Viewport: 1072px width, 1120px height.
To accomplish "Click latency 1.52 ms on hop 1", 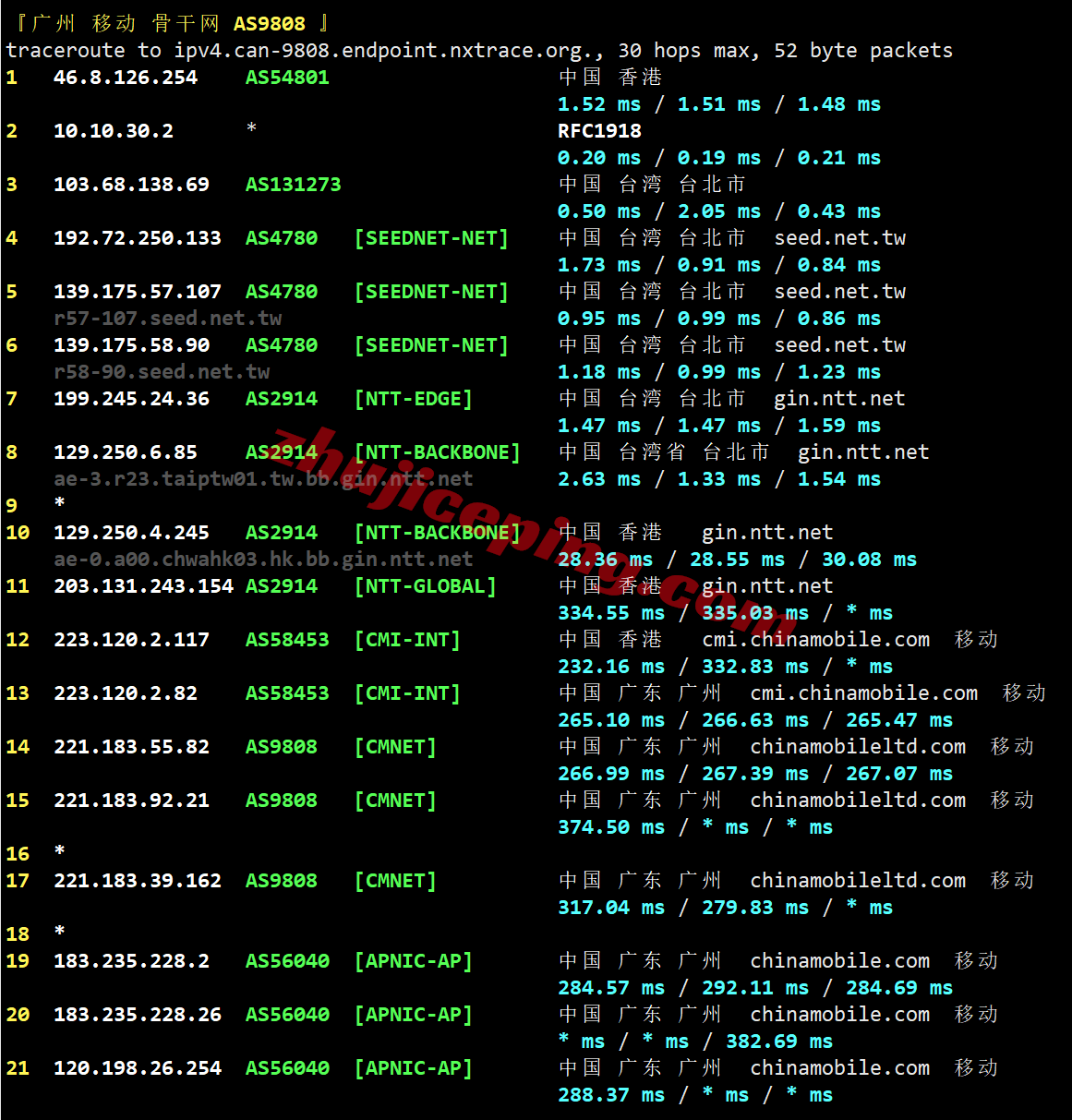I will point(599,104).
